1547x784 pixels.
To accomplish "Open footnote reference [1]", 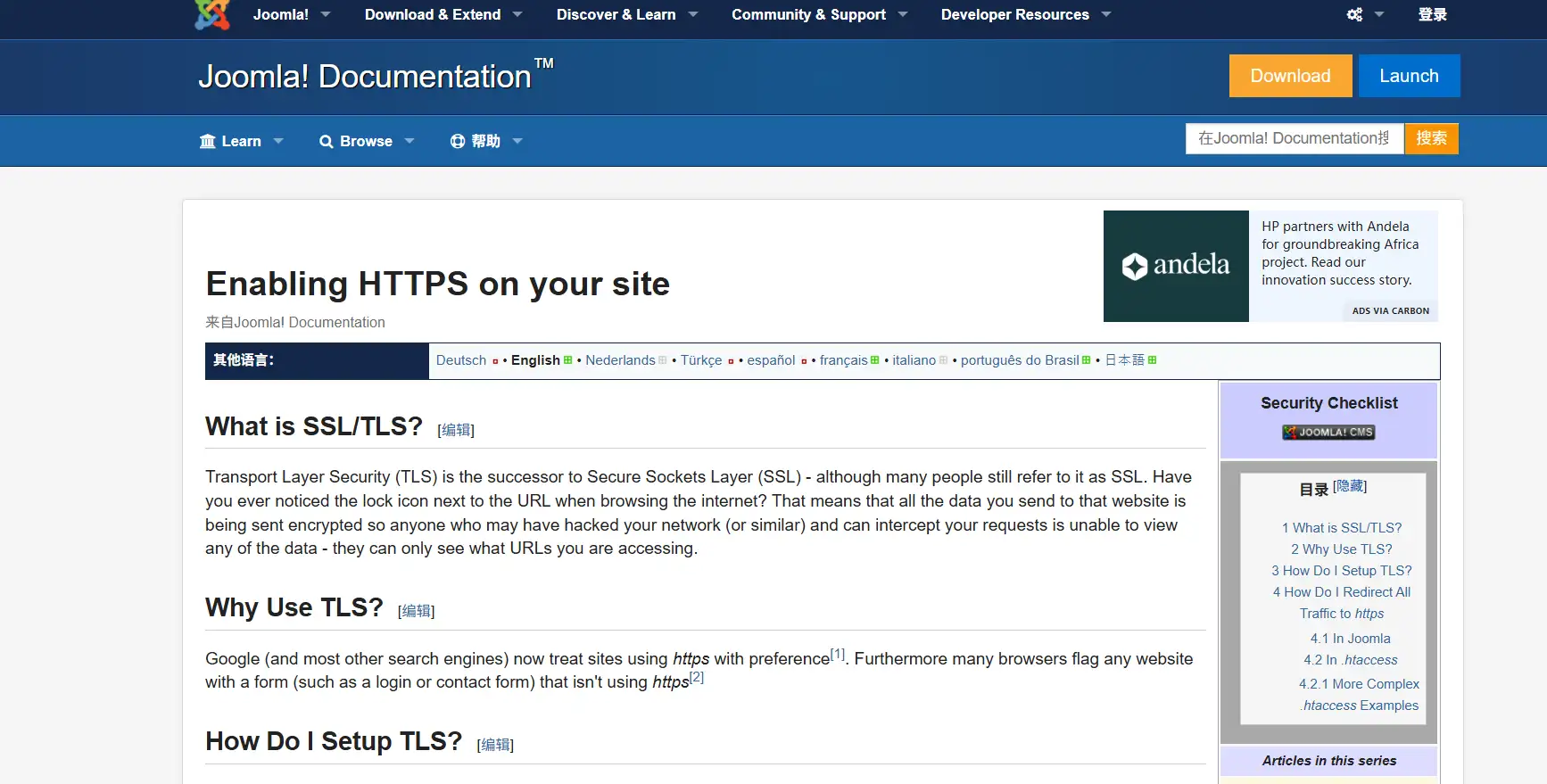I will pos(838,654).
